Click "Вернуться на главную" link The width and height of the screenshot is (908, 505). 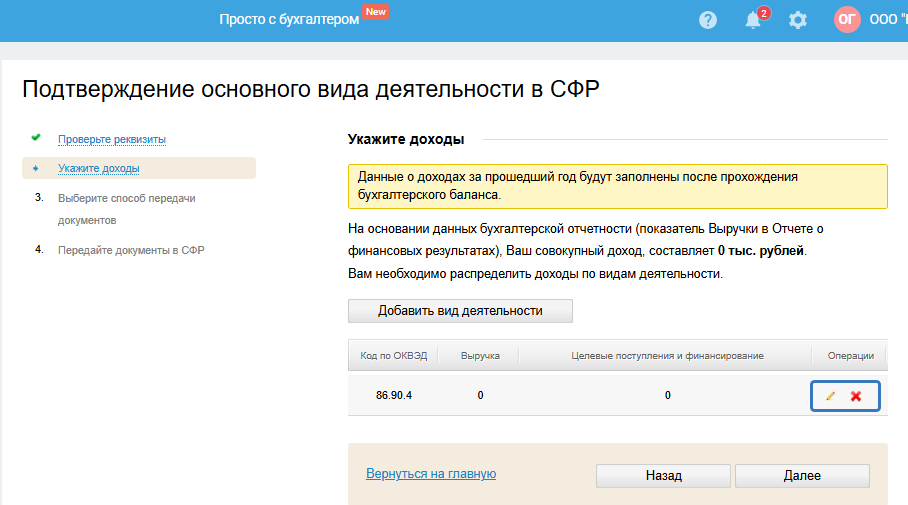click(x=431, y=474)
